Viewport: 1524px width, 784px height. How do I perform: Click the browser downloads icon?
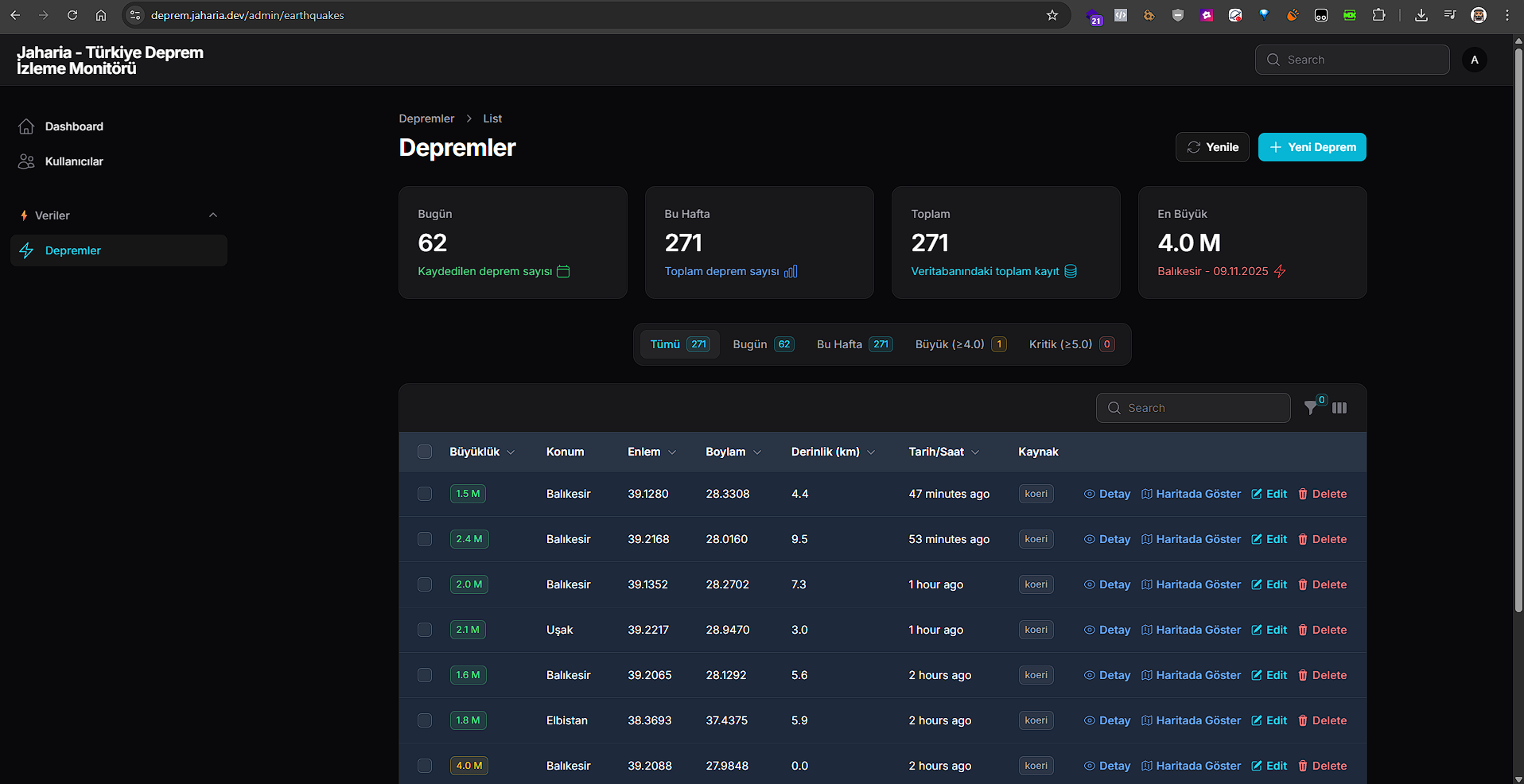(x=1421, y=15)
